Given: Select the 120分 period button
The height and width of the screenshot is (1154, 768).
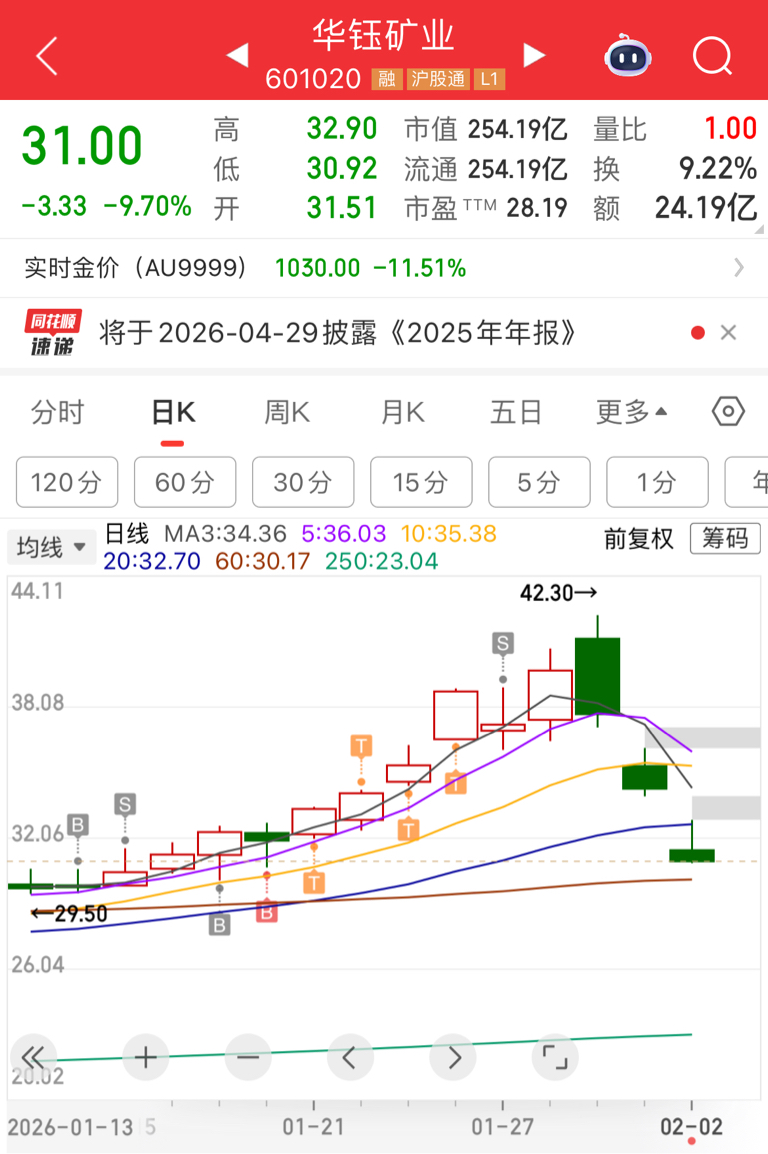Looking at the screenshot, I should 67,482.
